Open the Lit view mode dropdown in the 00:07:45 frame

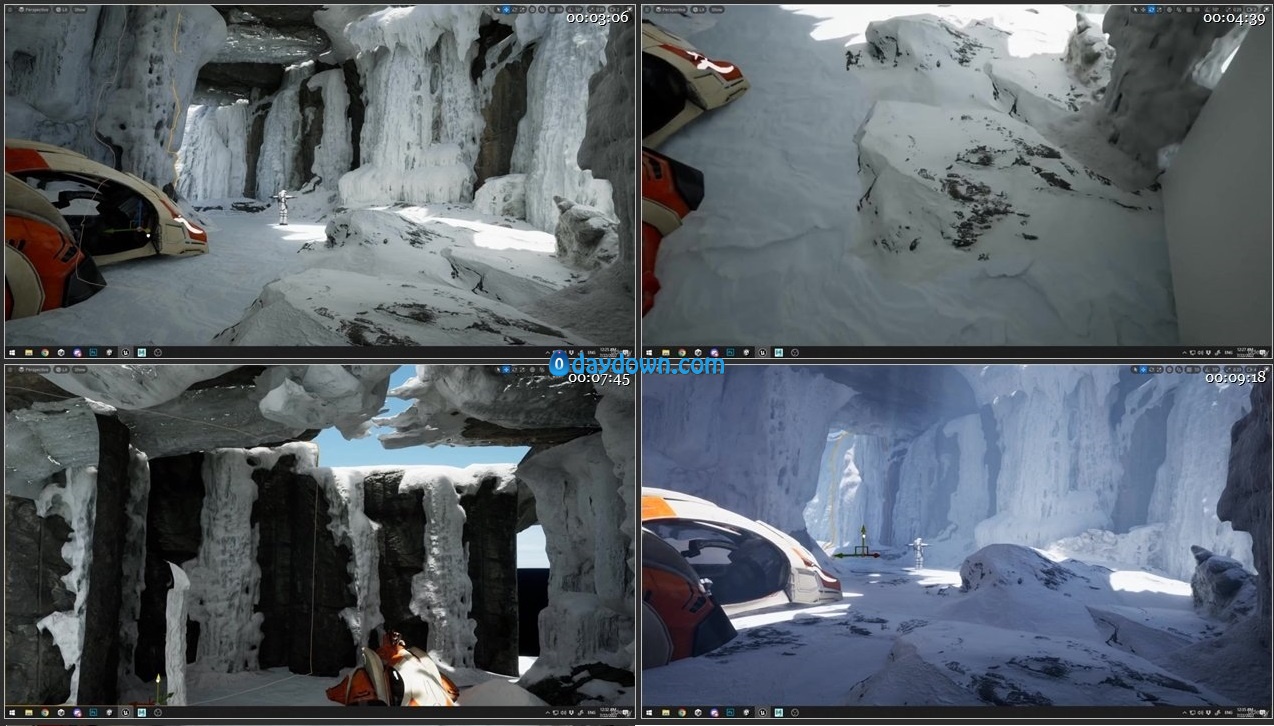click(60, 371)
